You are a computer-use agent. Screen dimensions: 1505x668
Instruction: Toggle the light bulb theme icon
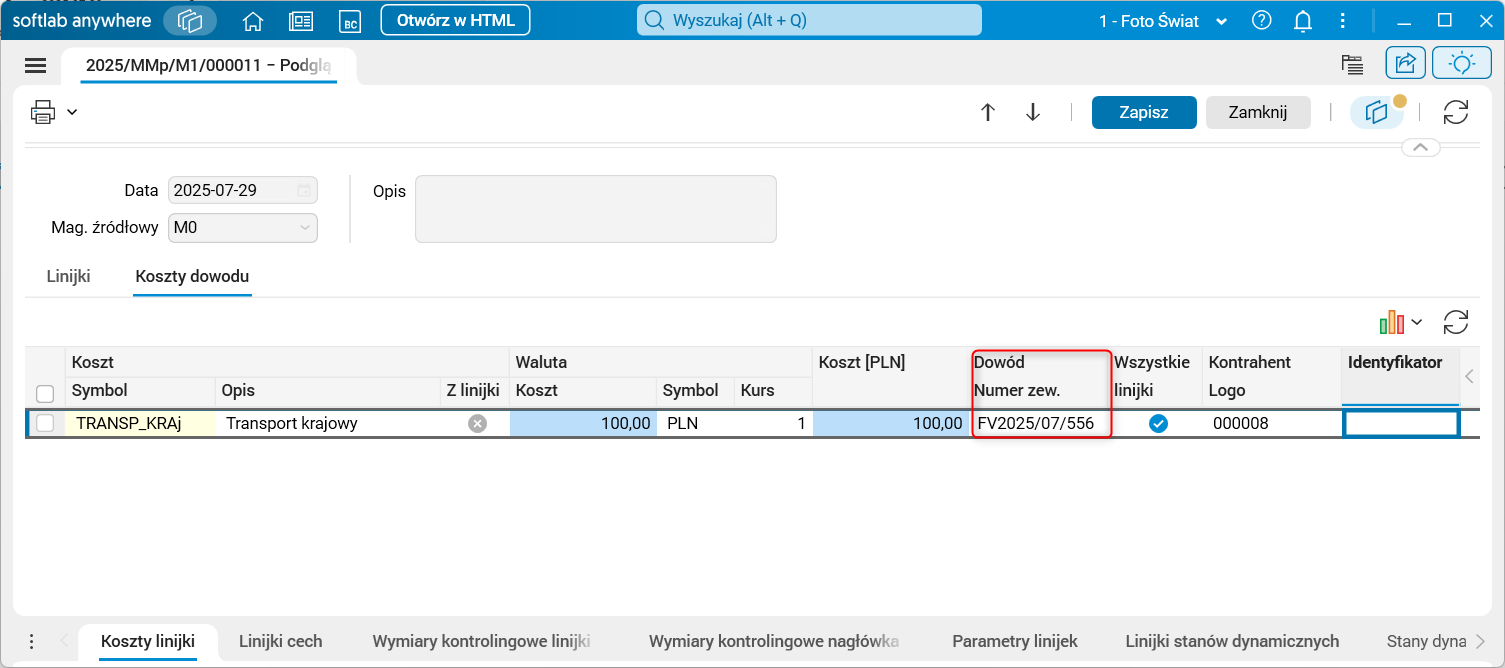1462,63
